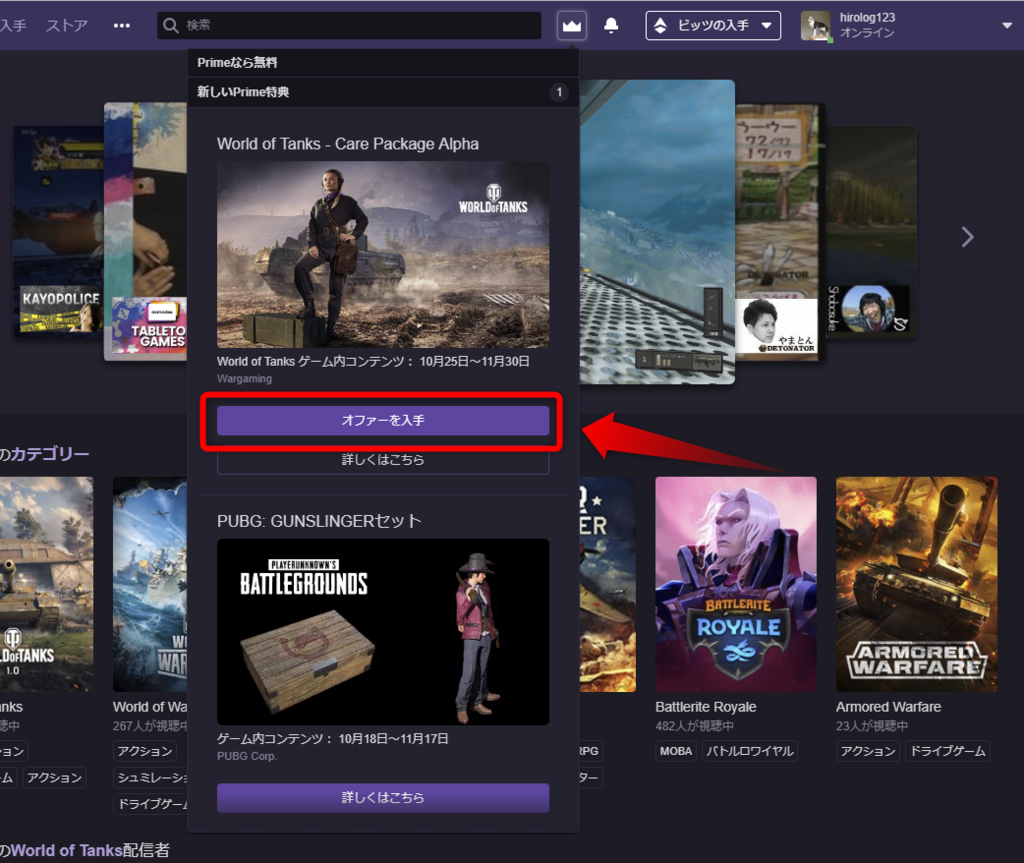Click the Armored Warfare title link
The height and width of the screenshot is (863, 1024).
tap(888, 707)
